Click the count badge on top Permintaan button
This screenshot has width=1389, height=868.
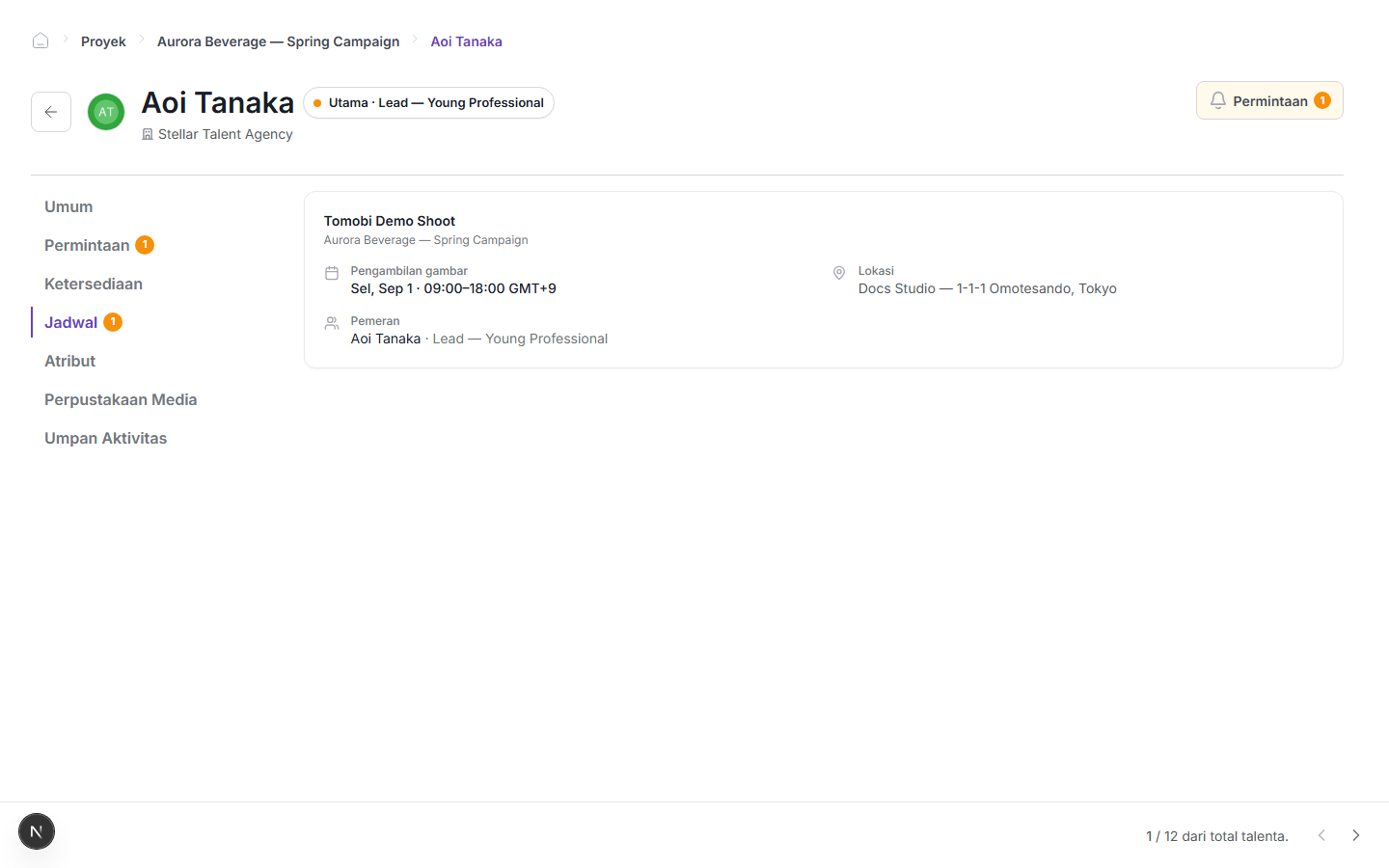tap(1322, 100)
